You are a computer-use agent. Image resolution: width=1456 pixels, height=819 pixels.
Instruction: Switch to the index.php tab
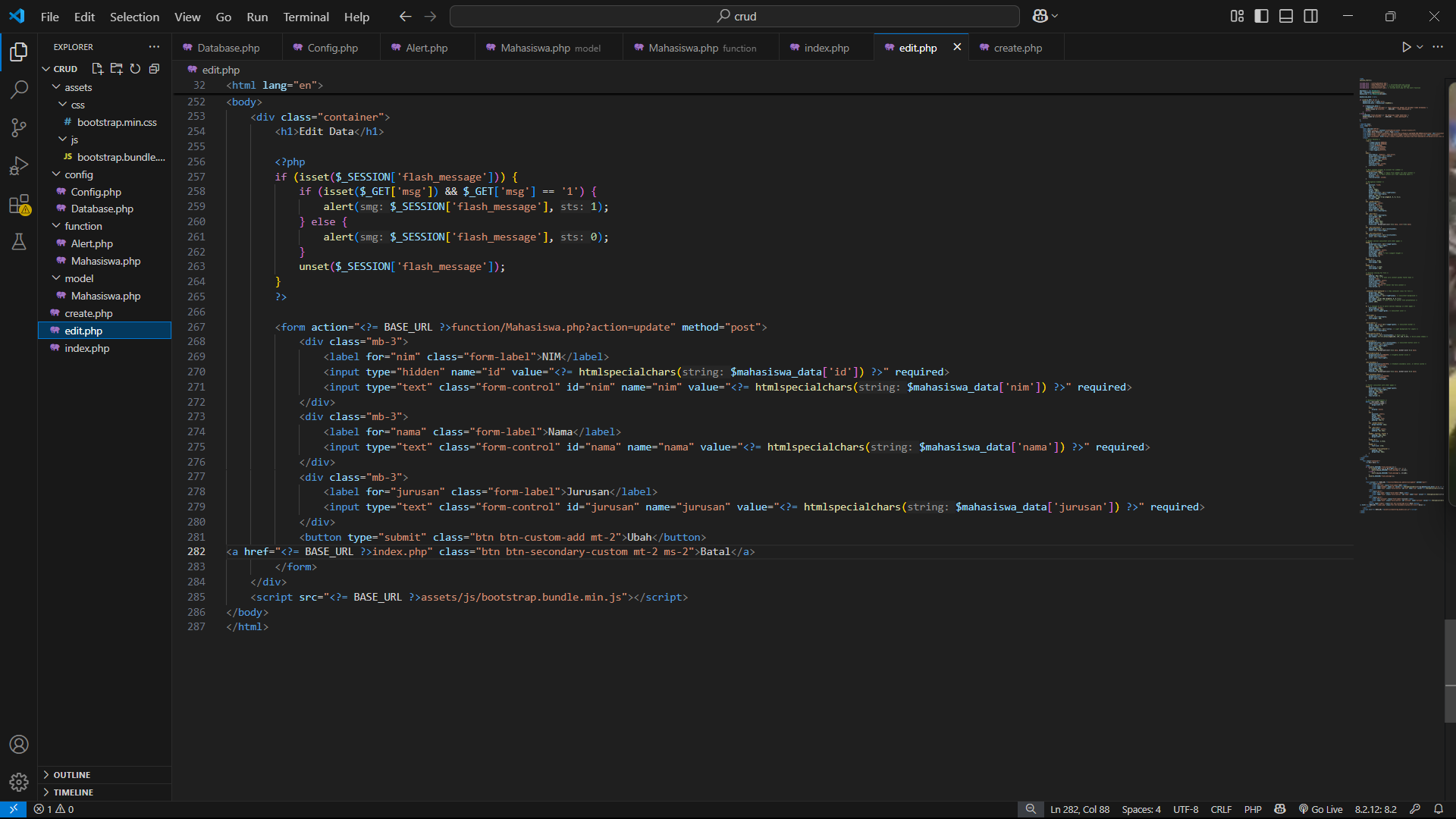(826, 48)
